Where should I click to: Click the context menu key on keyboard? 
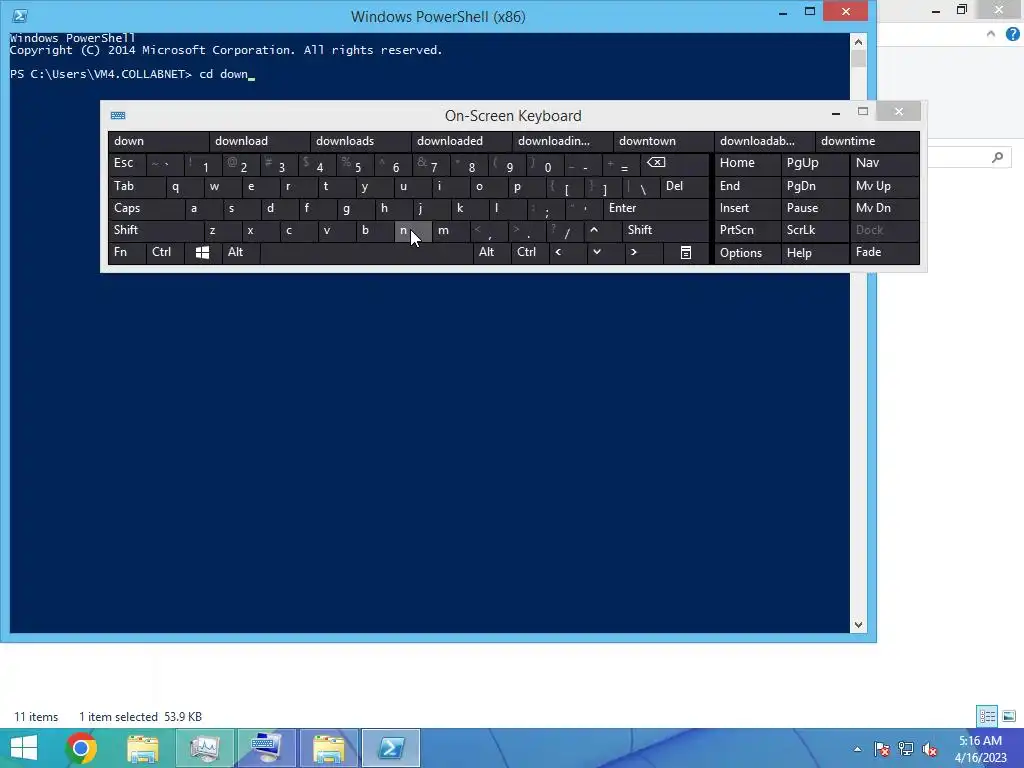(686, 253)
